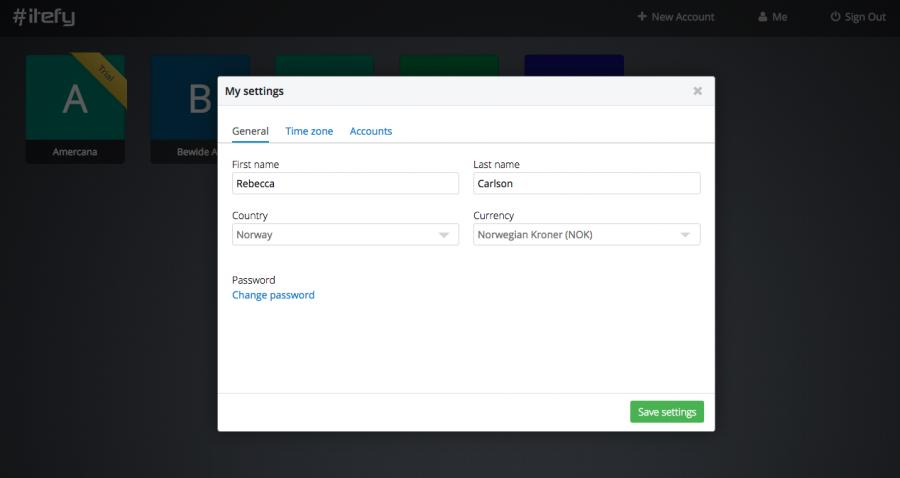The width and height of the screenshot is (900, 478).
Task: Click the #itefy logo
Action: 44,17
